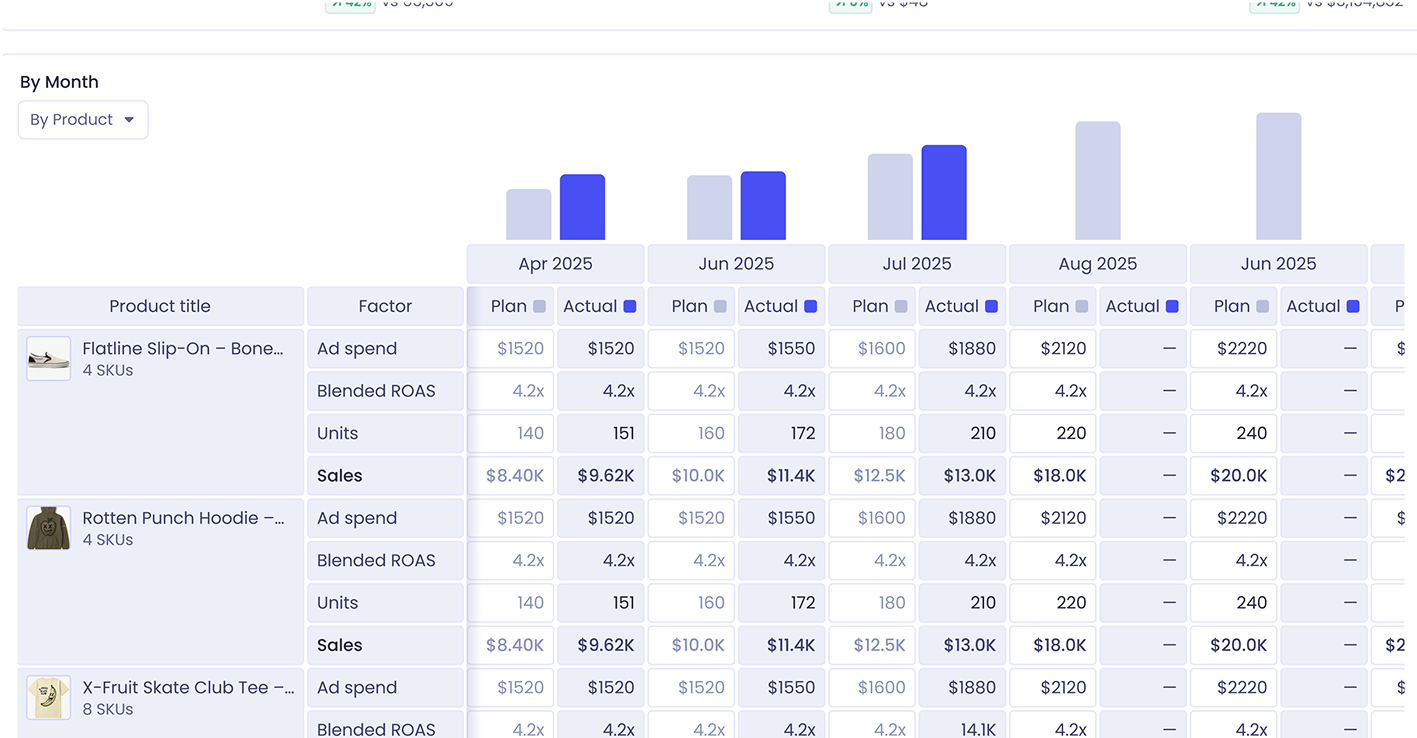Image resolution: width=1417 pixels, height=738 pixels.
Task: Click Rotten Punch Hoodie Units row label
Action: (x=385, y=603)
